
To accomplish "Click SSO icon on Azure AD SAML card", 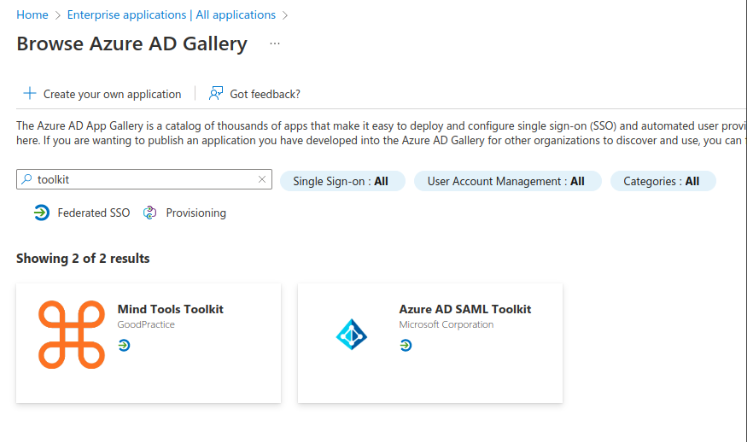I will pos(405,345).
